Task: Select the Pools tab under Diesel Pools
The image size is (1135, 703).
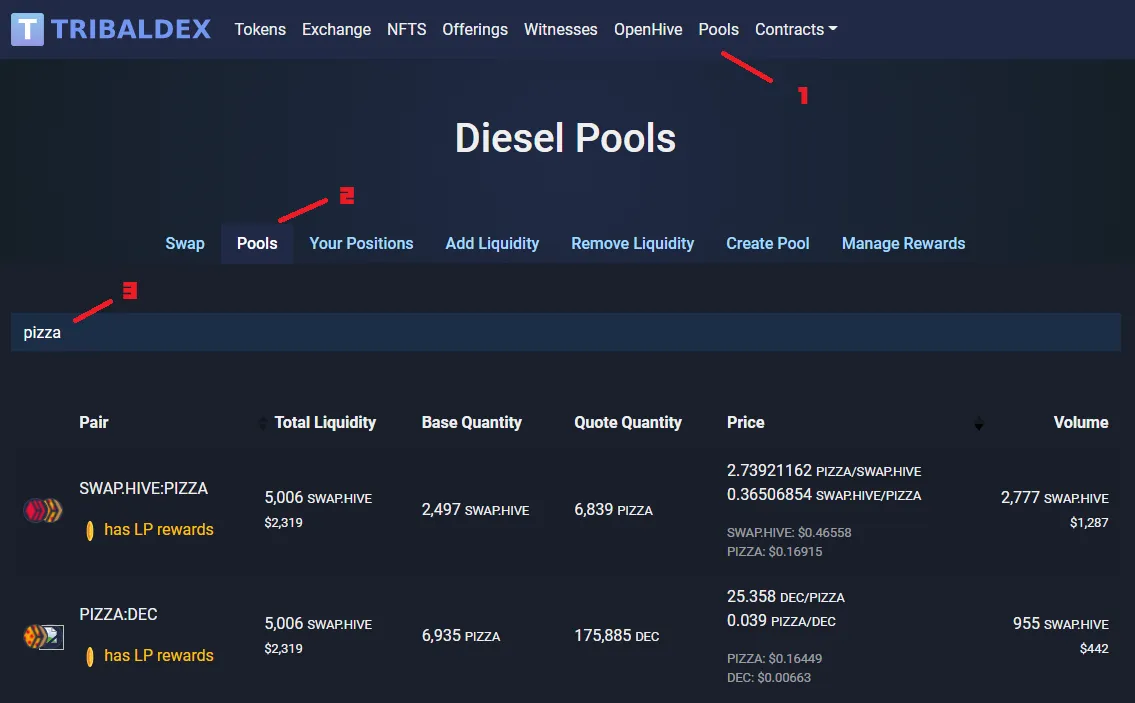Action: coord(257,243)
